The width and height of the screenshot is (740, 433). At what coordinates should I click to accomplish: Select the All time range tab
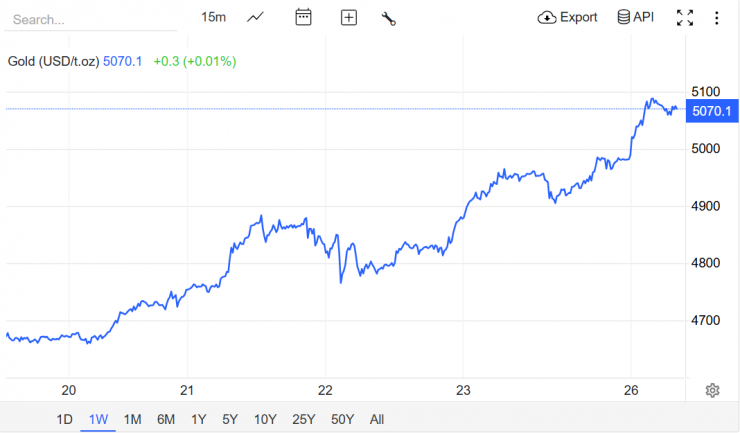tap(377, 419)
